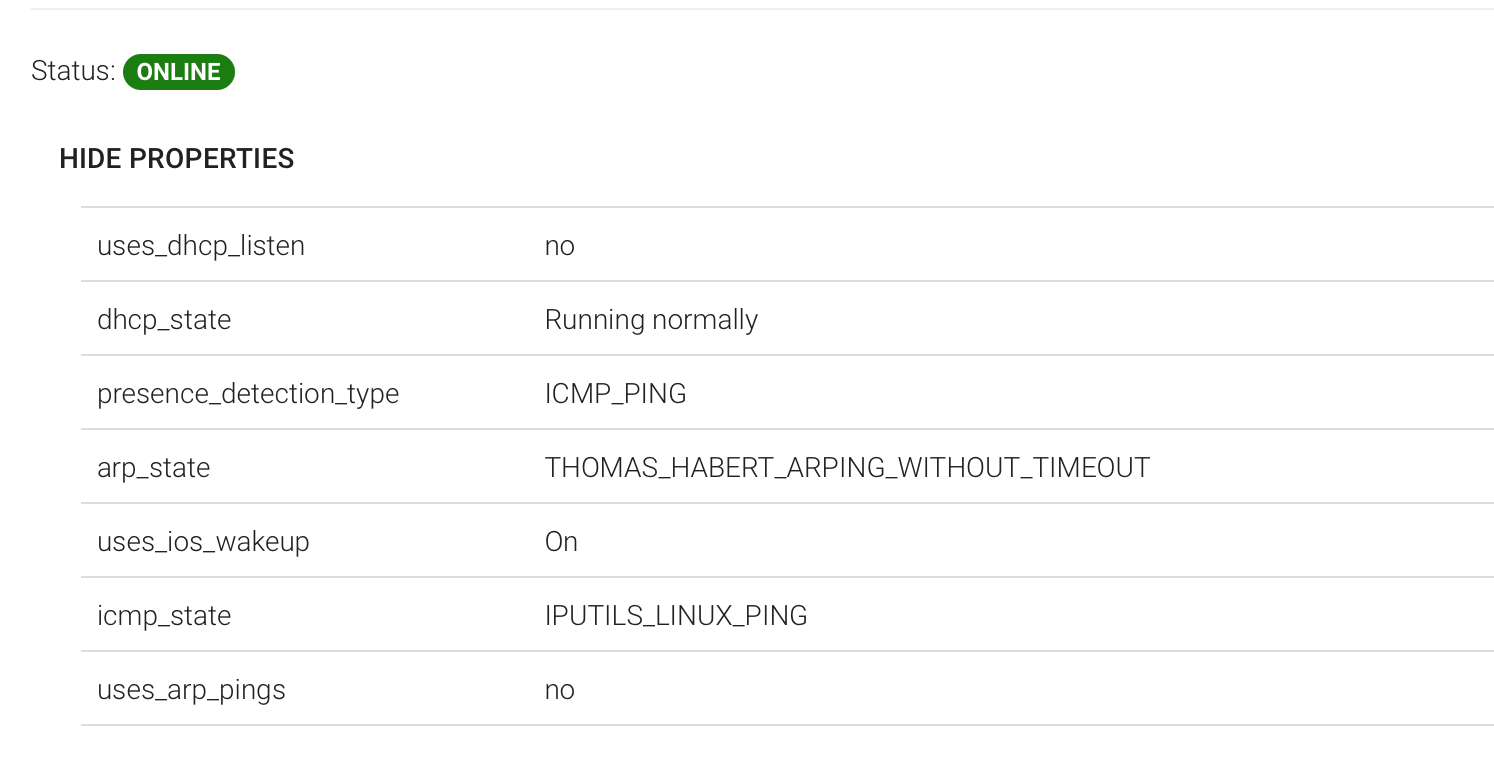Click the Status label text
Image resolution: width=1494 pixels, height=780 pixels.
(x=73, y=72)
